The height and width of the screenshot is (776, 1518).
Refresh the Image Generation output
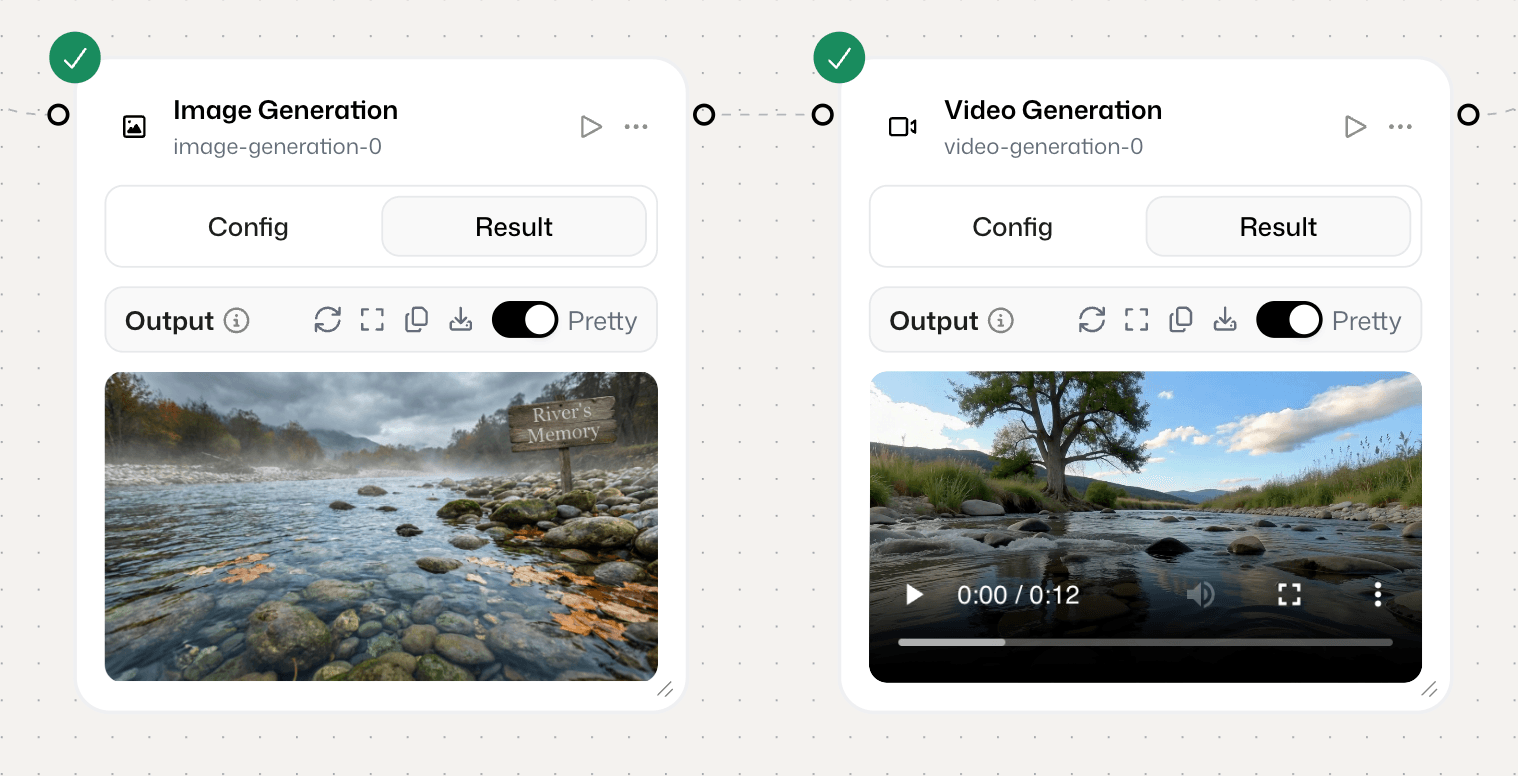click(328, 320)
